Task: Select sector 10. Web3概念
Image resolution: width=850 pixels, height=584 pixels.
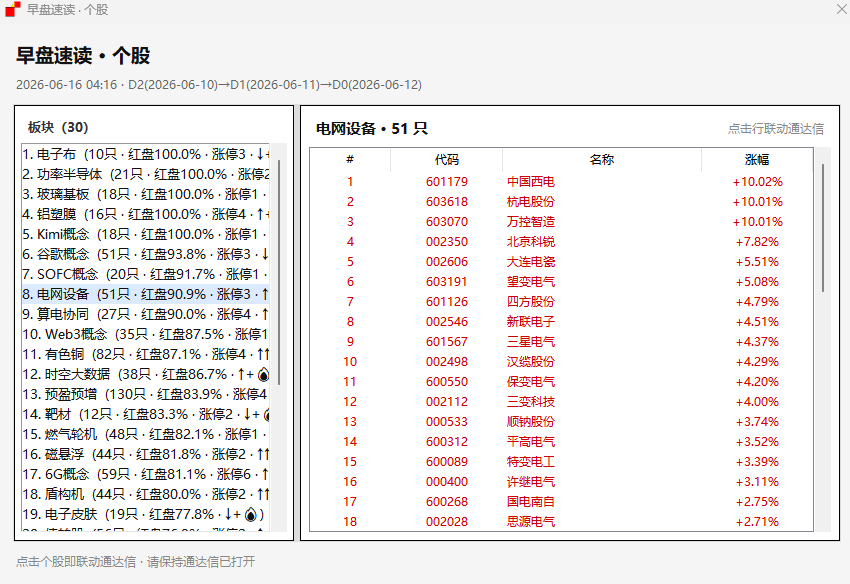Action: [145, 335]
